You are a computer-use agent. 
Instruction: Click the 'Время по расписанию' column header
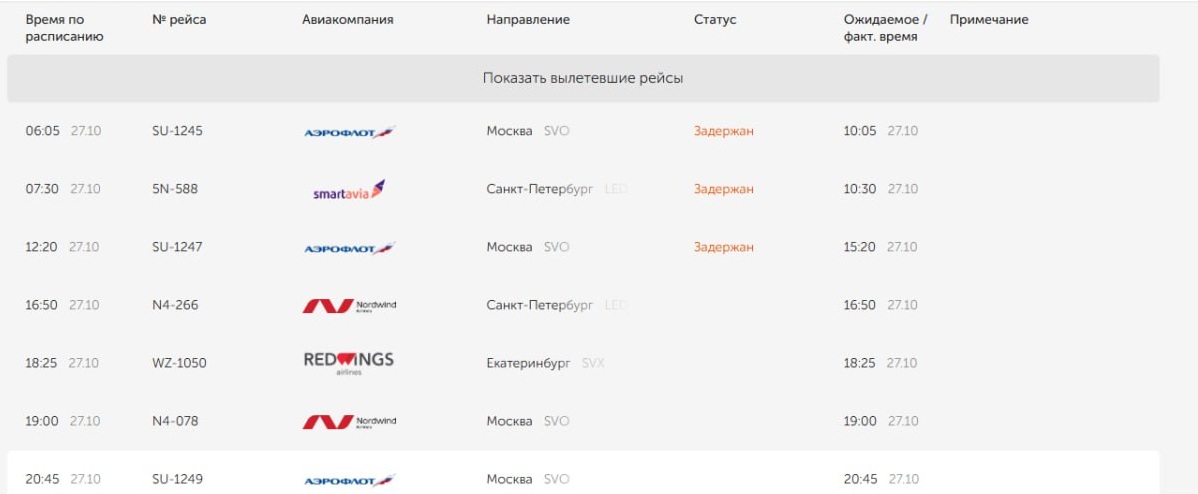pos(64,28)
